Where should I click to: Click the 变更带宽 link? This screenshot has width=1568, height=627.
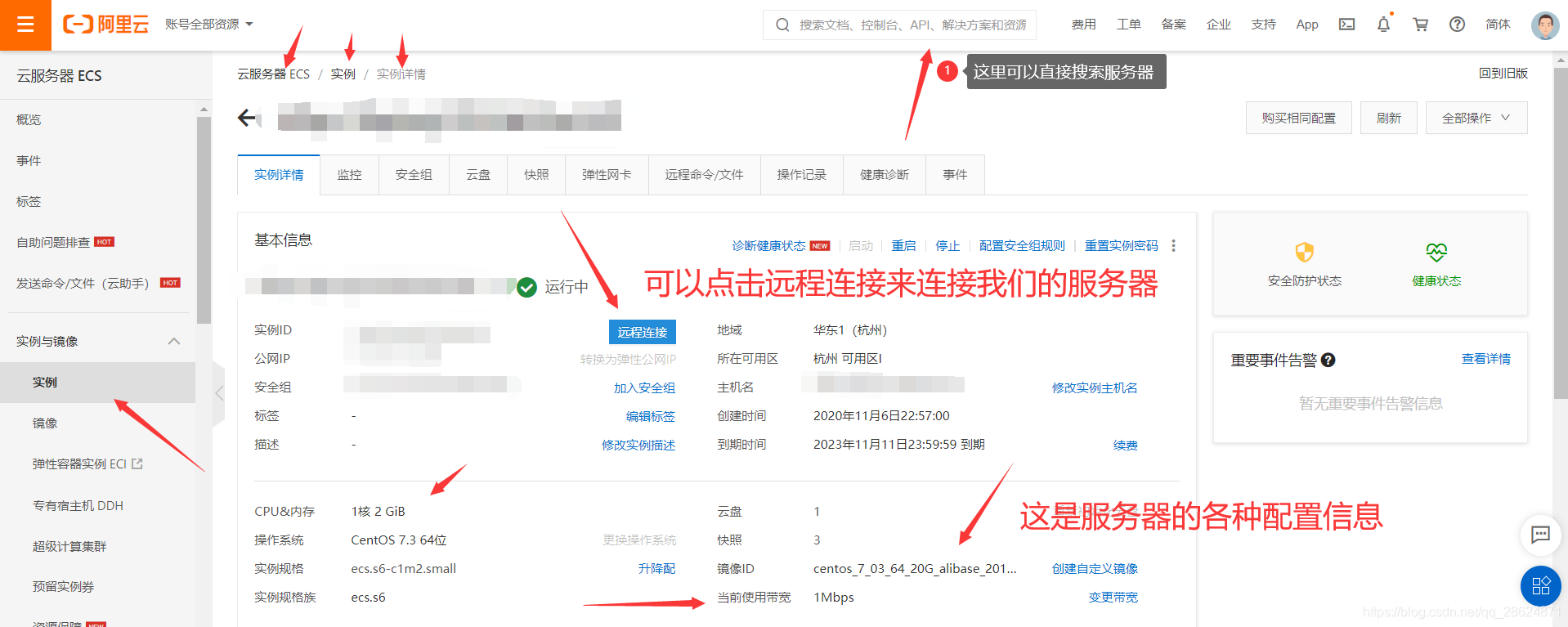(1113, 598)
